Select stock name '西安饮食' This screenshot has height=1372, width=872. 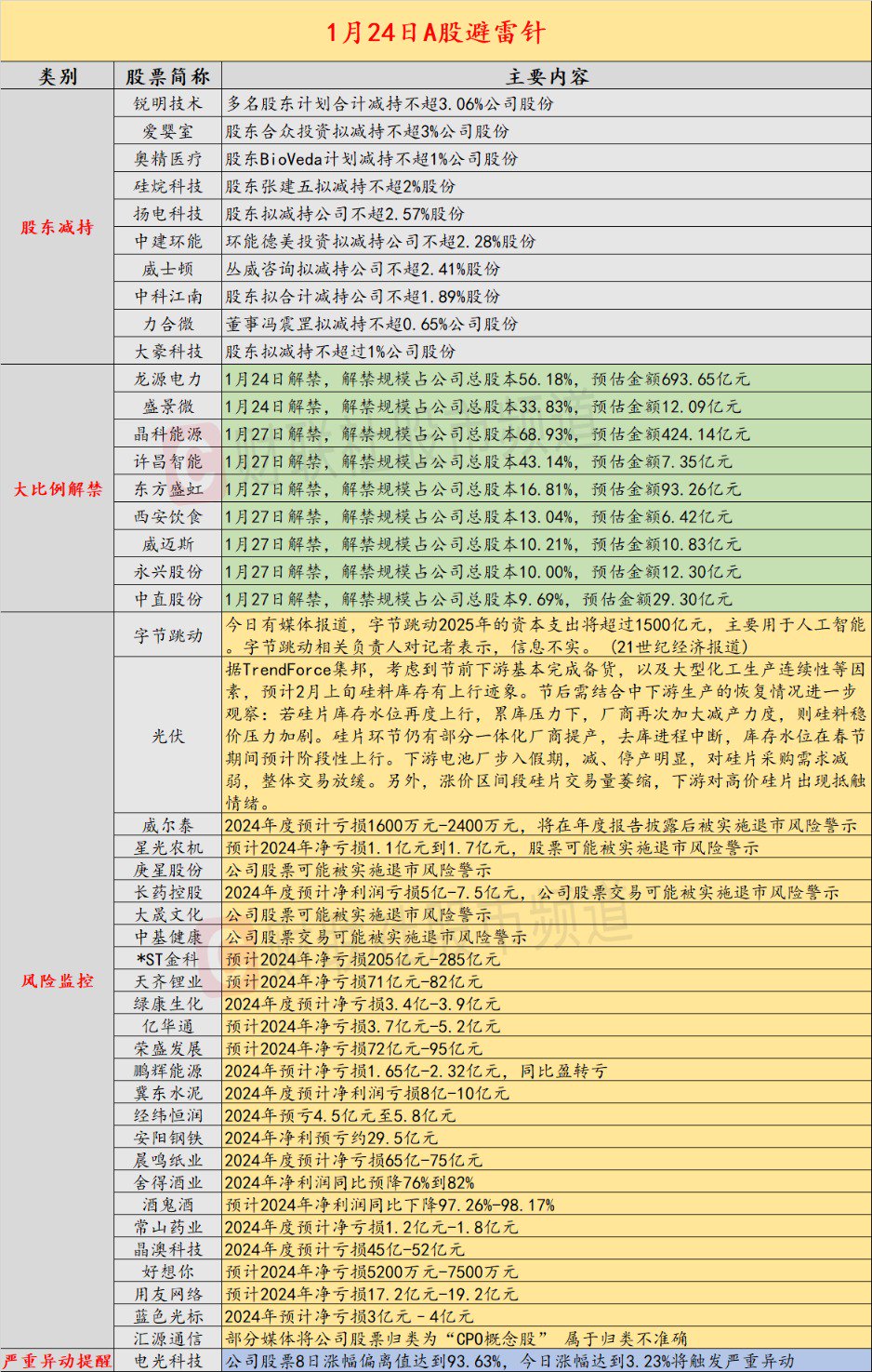[168, 516]
